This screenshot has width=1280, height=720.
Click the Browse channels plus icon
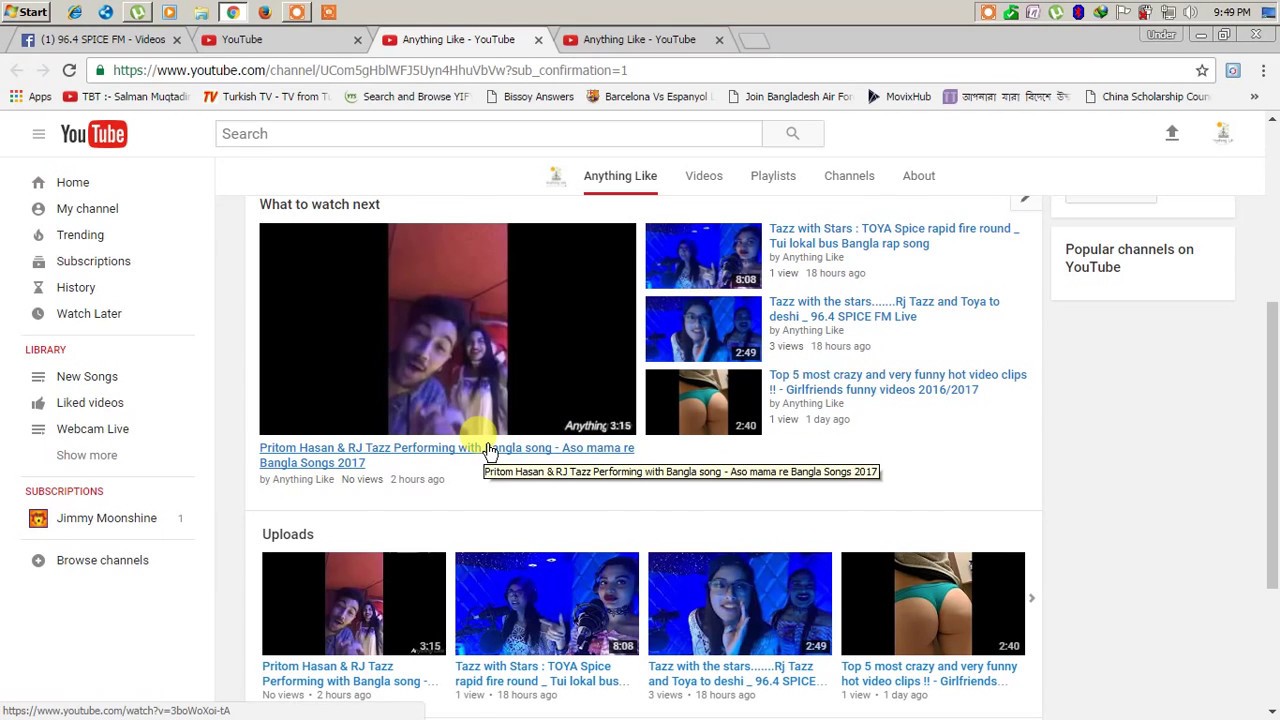coord(38,561)
